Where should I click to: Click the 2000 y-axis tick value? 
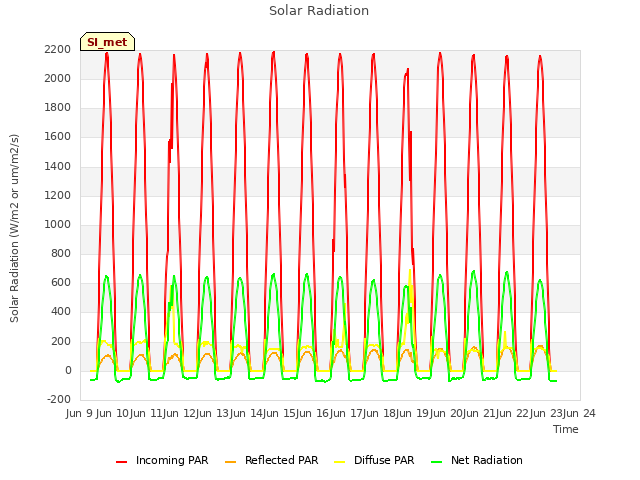[x=58, y=78]
